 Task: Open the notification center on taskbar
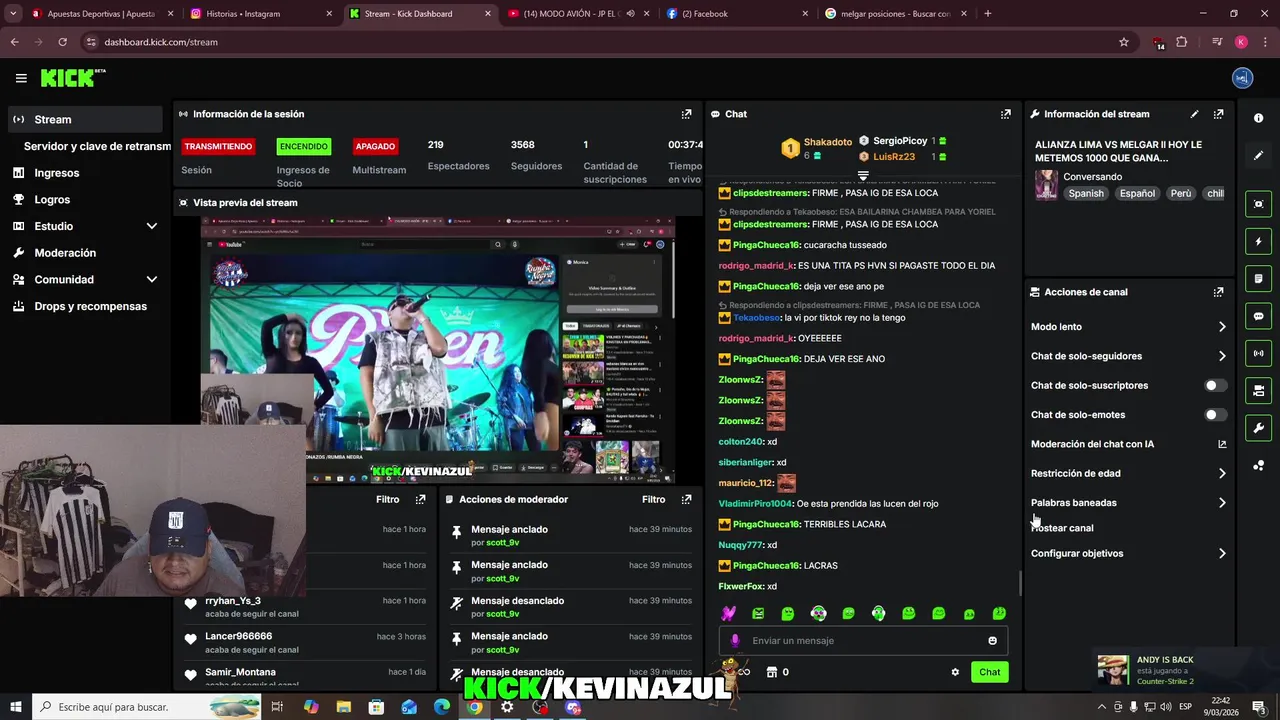[1259, 707]
